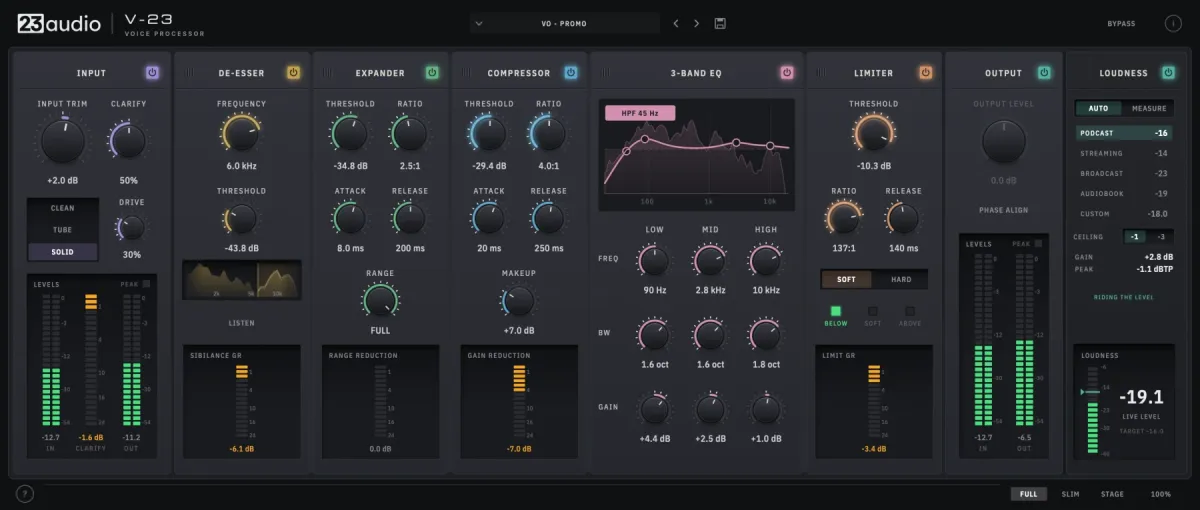
Task: Click the Output Level knob
Action: [1004, 142]
